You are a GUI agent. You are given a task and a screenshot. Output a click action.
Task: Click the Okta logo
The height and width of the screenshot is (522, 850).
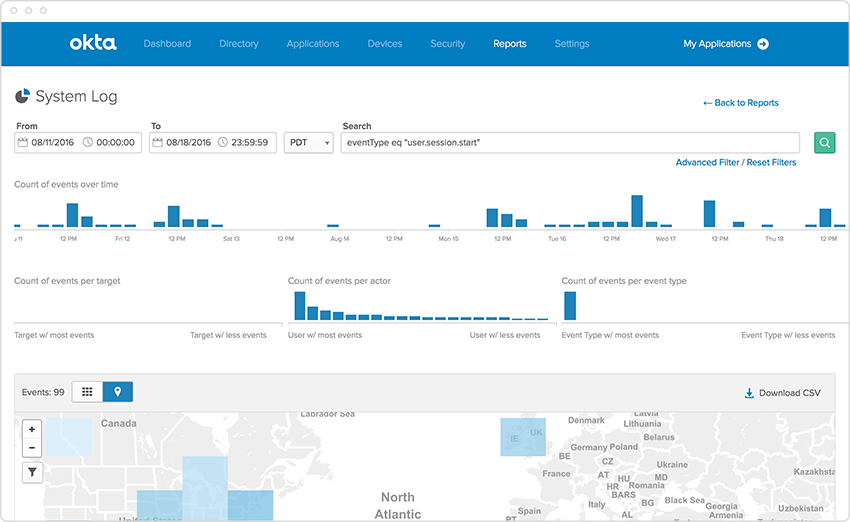[93, 43]
